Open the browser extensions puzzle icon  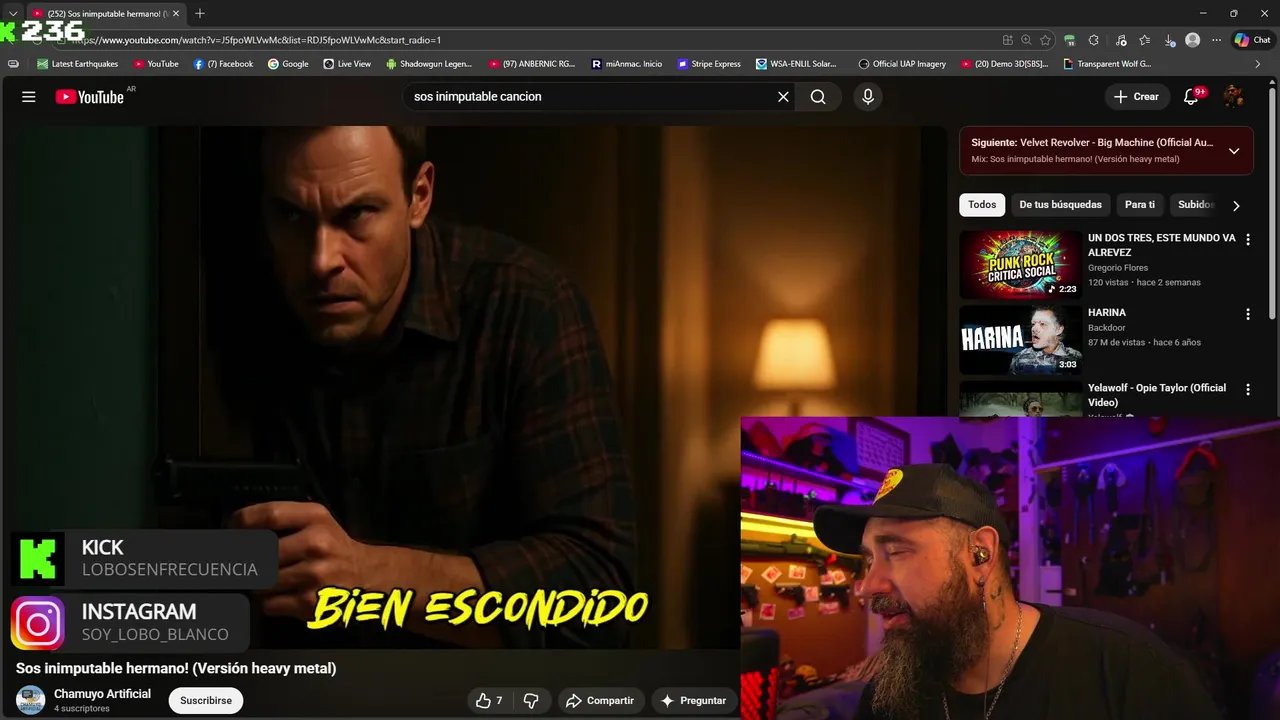tap(1093, 40)
